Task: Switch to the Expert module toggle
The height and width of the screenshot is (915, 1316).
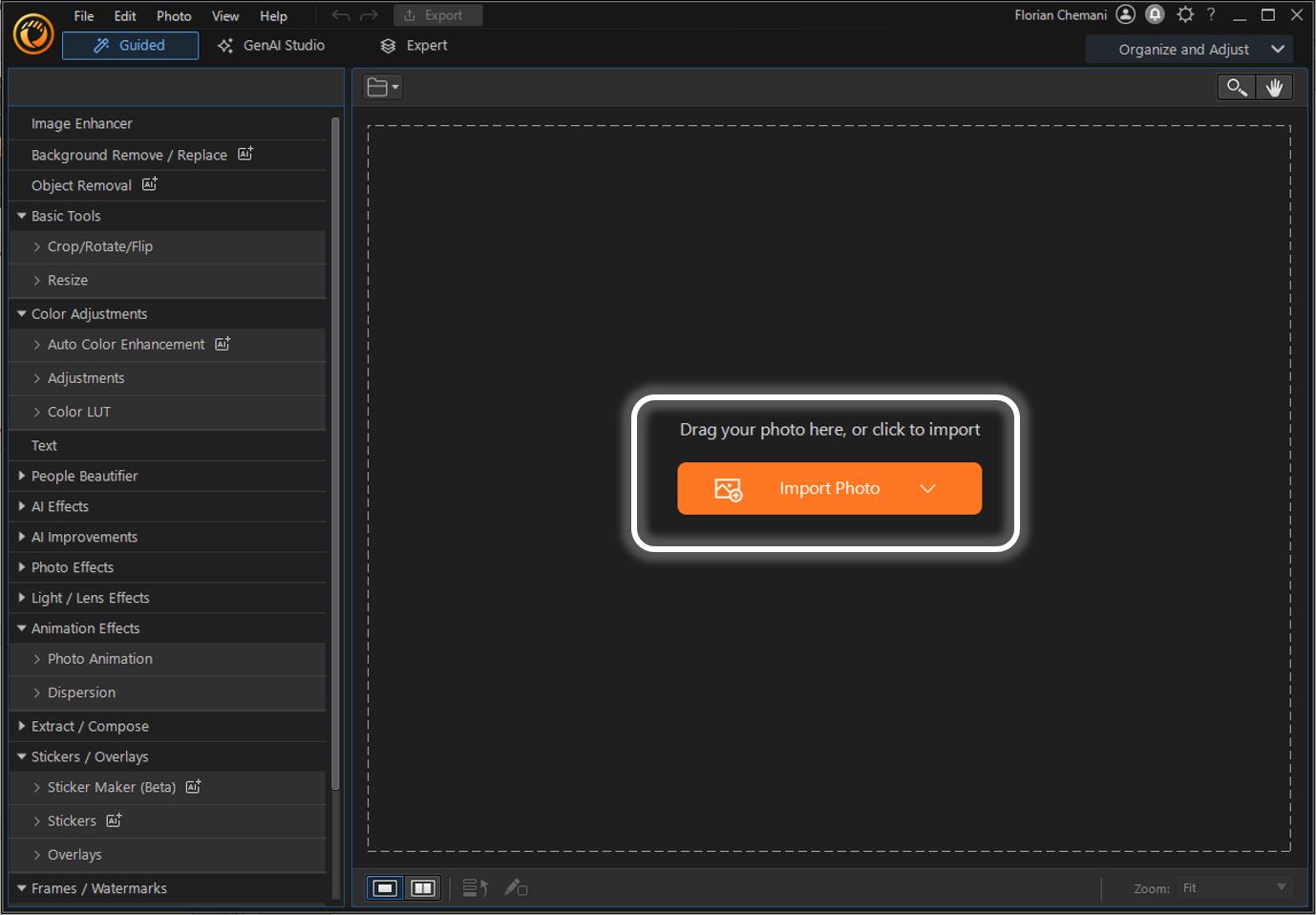Action: 414,45
